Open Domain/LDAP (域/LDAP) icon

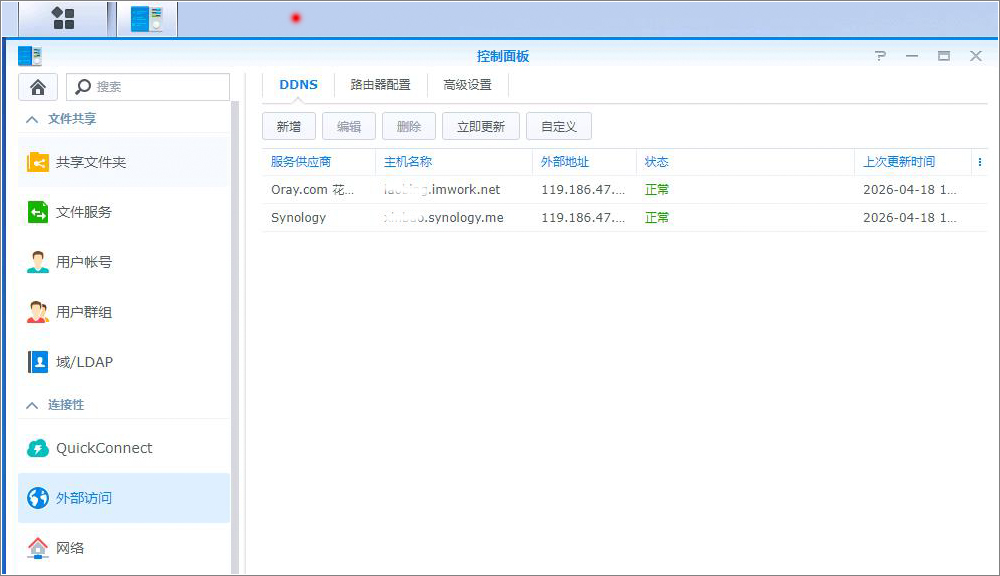pos(38,362)
